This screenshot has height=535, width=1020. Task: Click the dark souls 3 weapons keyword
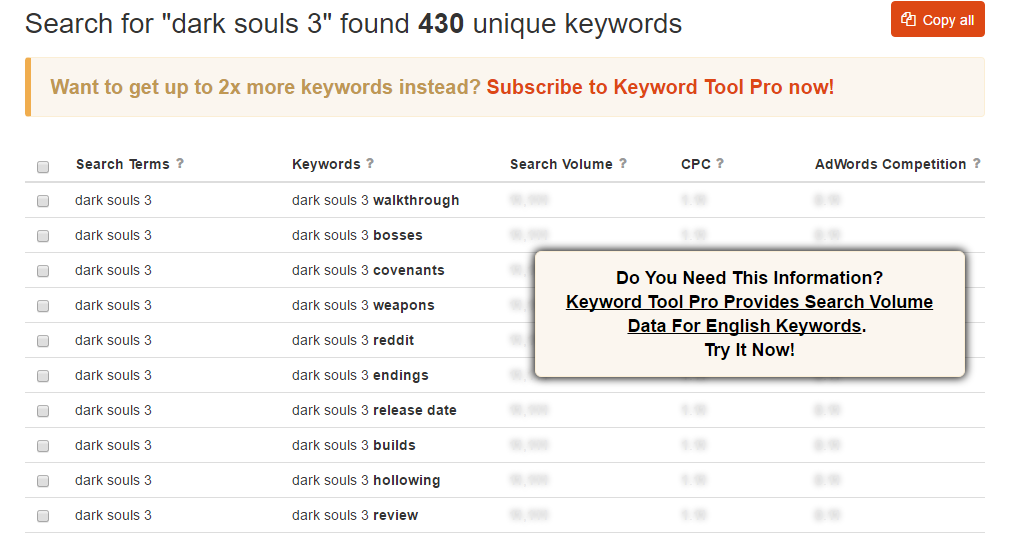pyautogui.click(x=363, y=305)
